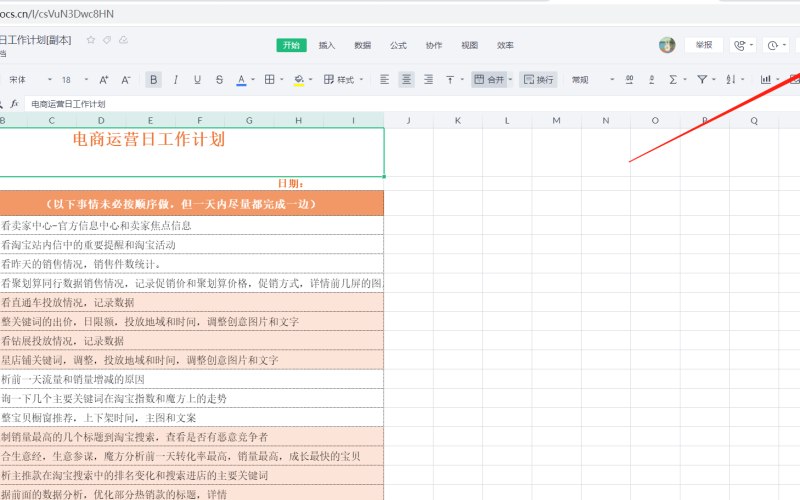The width and height of the screenshot is (800, 500).
Task: Expand the 合并 merge options arrow
Action: [x=510, y=80]
